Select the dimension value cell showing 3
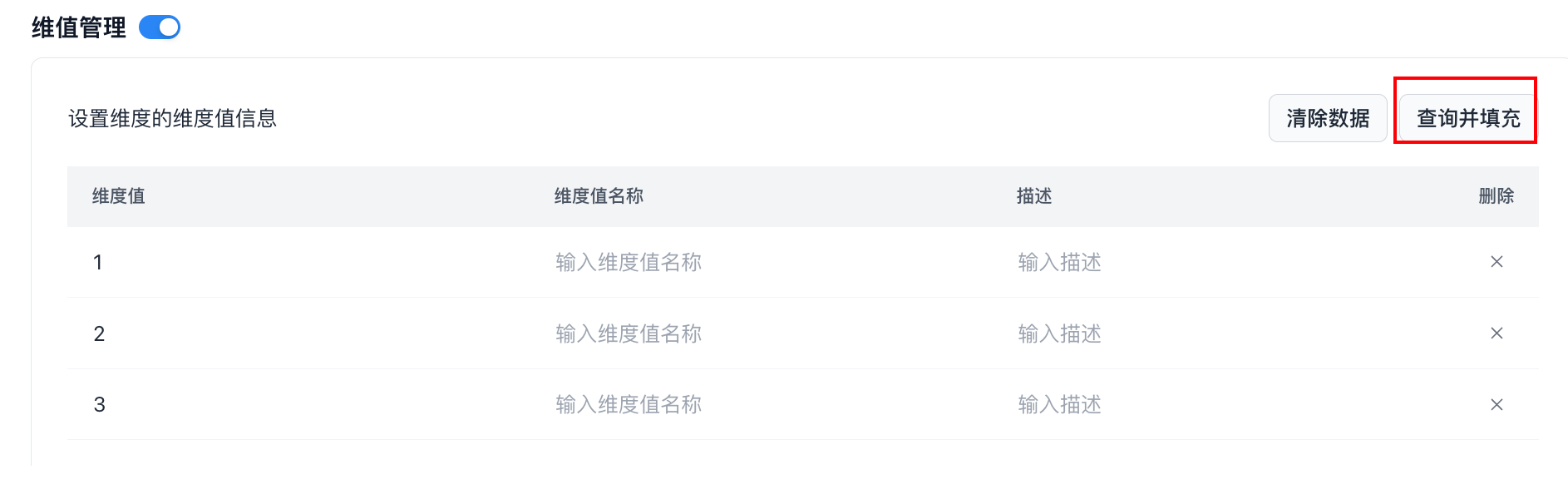Viewport: 1568px width, 489px height. (x=99, y=405)
